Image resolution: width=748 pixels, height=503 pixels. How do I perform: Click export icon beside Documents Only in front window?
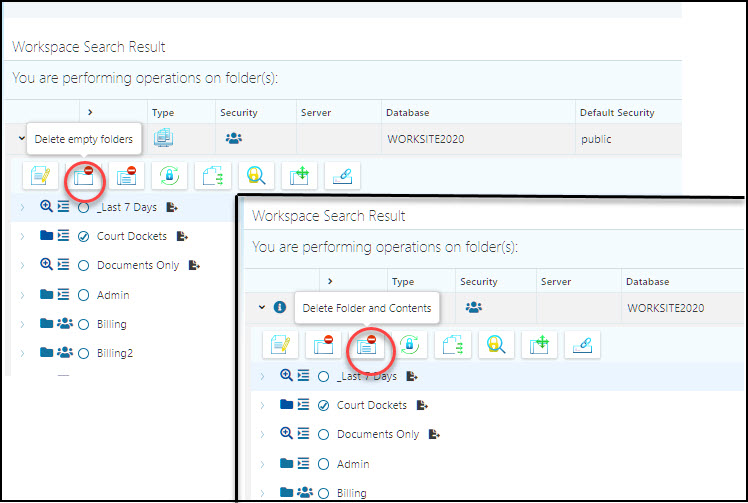[434, 434]
